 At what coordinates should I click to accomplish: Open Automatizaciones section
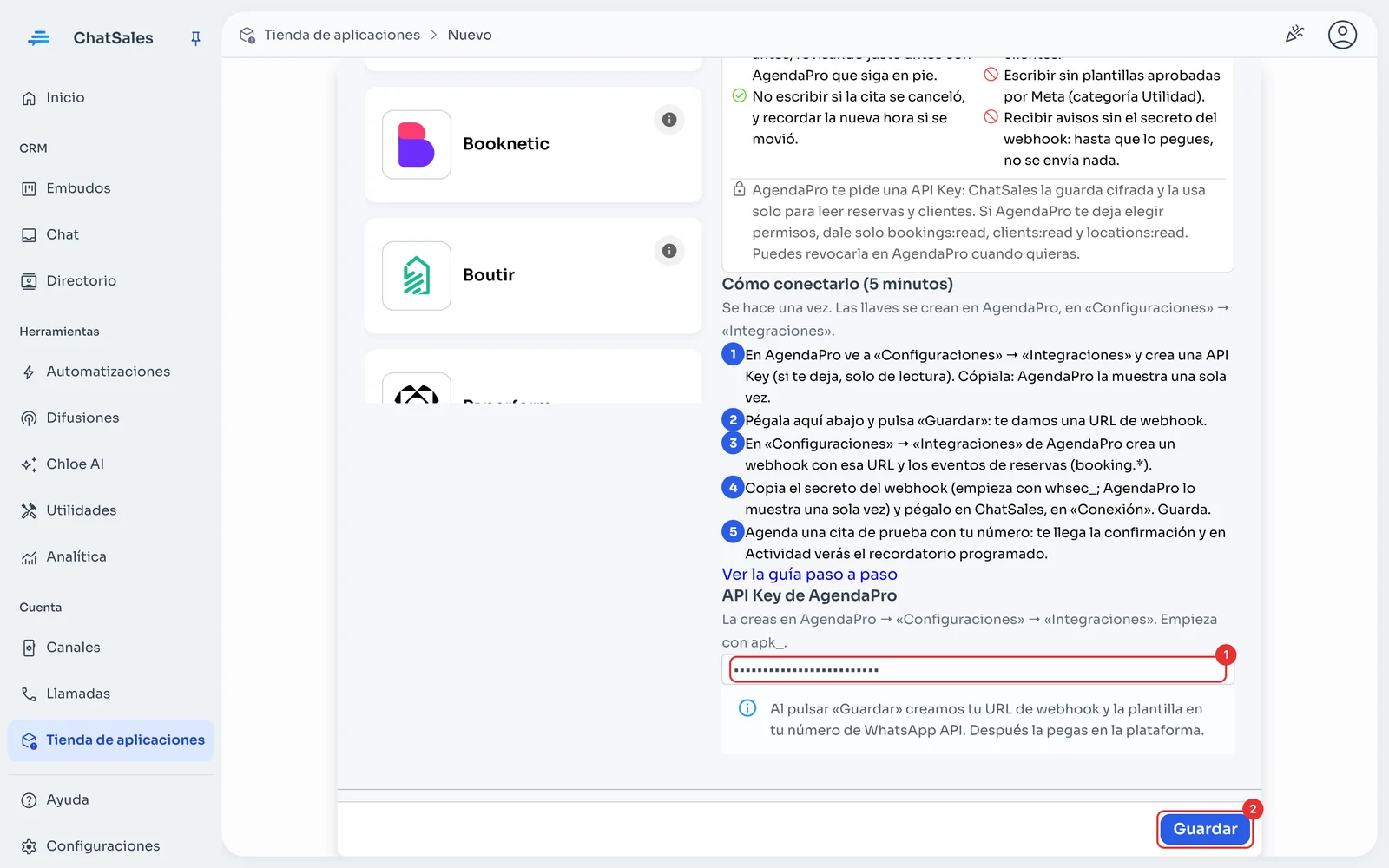point(111,372)
